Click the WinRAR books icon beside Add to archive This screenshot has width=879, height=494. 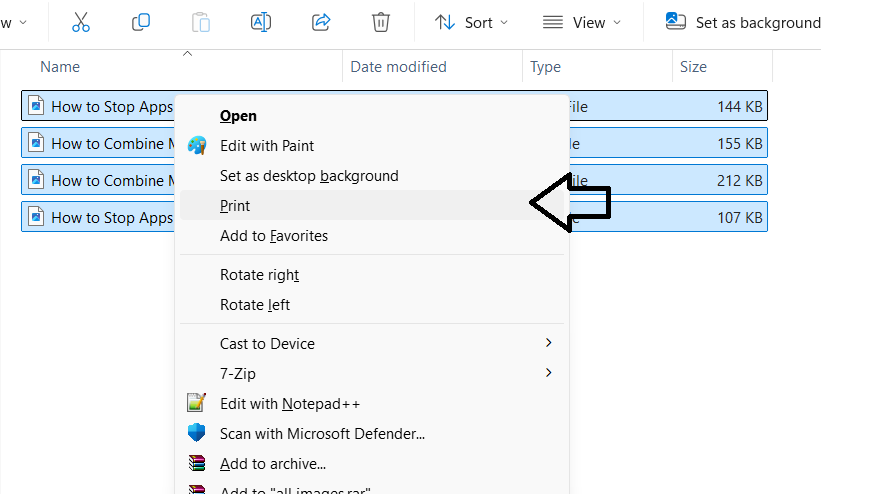click(197, 463)
